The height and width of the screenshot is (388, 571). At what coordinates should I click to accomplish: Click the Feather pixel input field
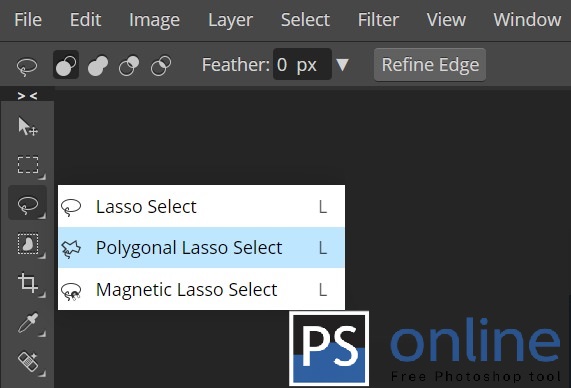302,64
